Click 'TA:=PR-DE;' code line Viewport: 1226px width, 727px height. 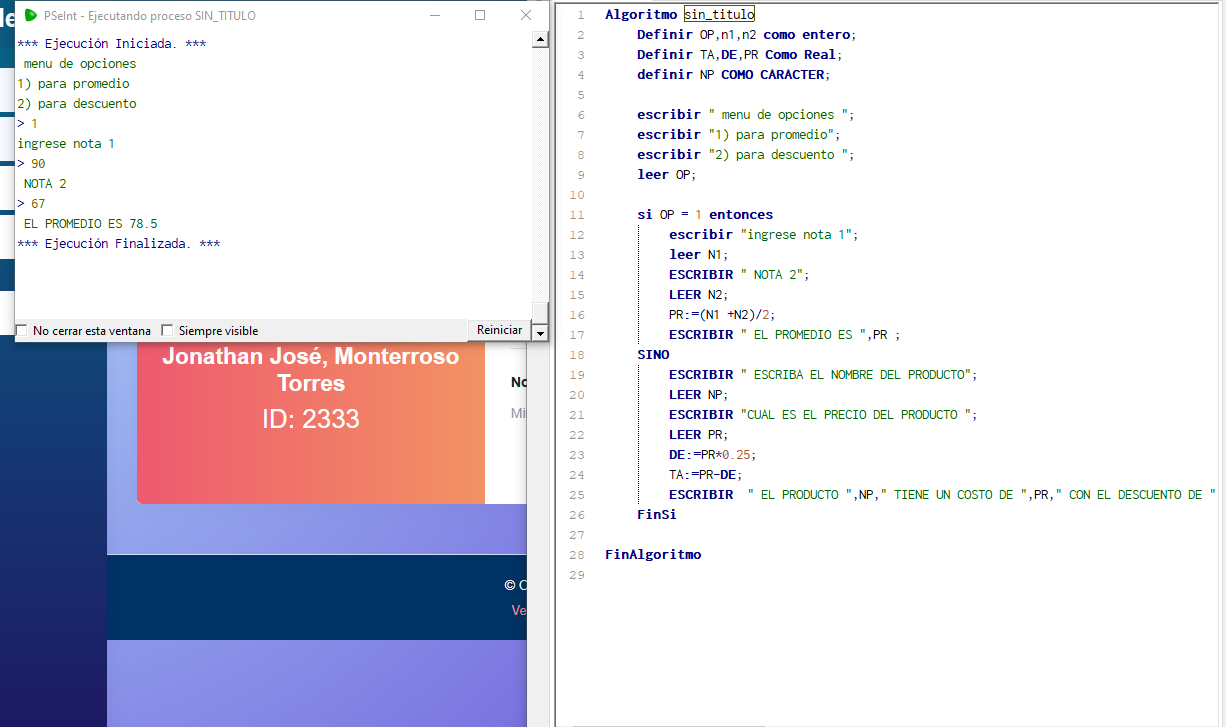tap(706, 474)
